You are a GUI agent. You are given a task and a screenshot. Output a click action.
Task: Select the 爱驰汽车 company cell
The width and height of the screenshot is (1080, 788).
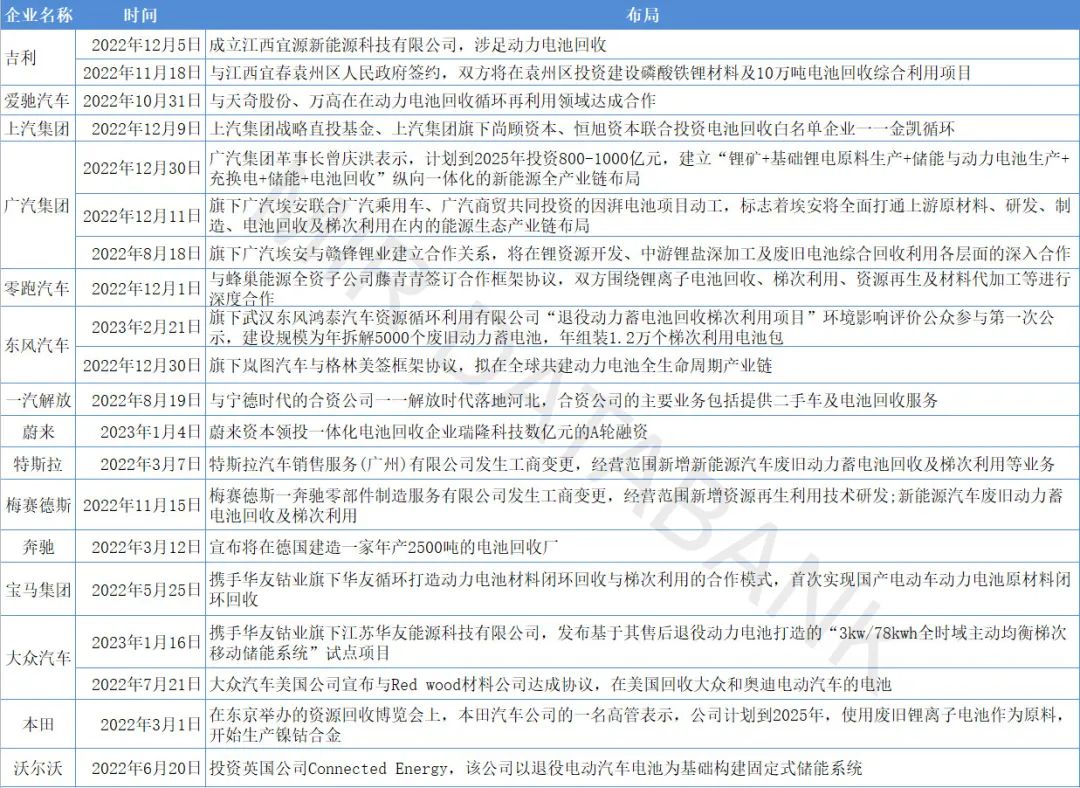38,101
